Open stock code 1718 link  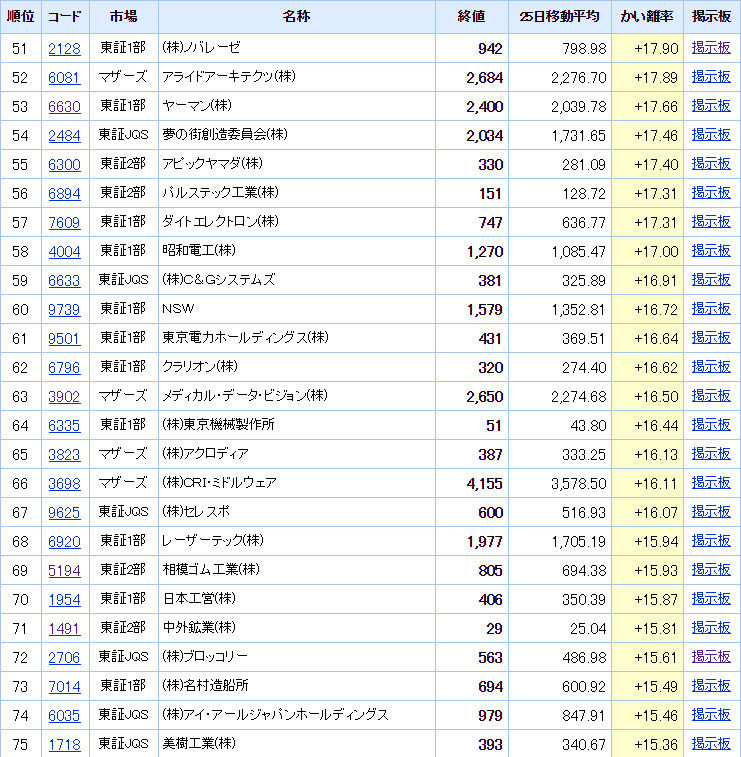[64, 744]
